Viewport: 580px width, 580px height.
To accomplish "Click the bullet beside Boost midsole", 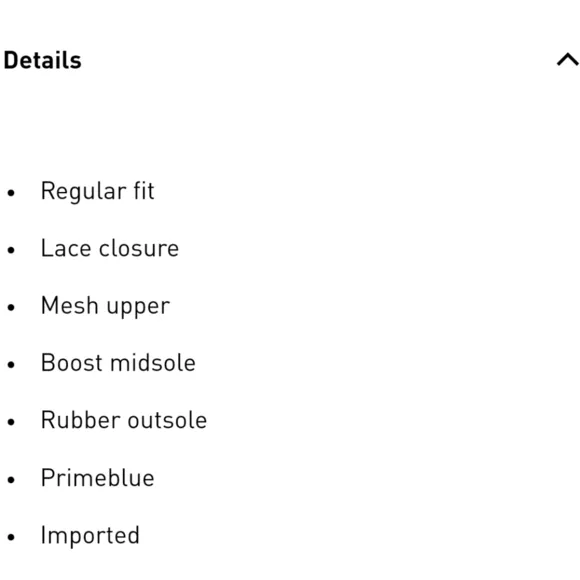I will point(11,365).
